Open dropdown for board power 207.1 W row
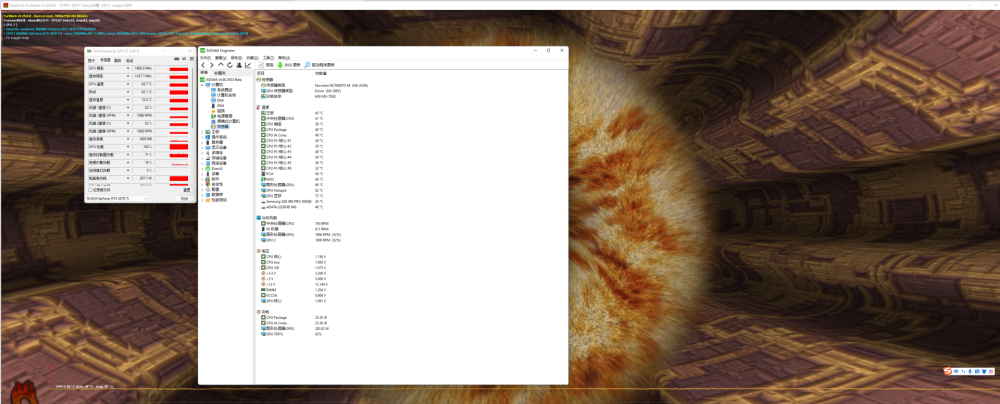1000x404 pixels. (128, 178)
